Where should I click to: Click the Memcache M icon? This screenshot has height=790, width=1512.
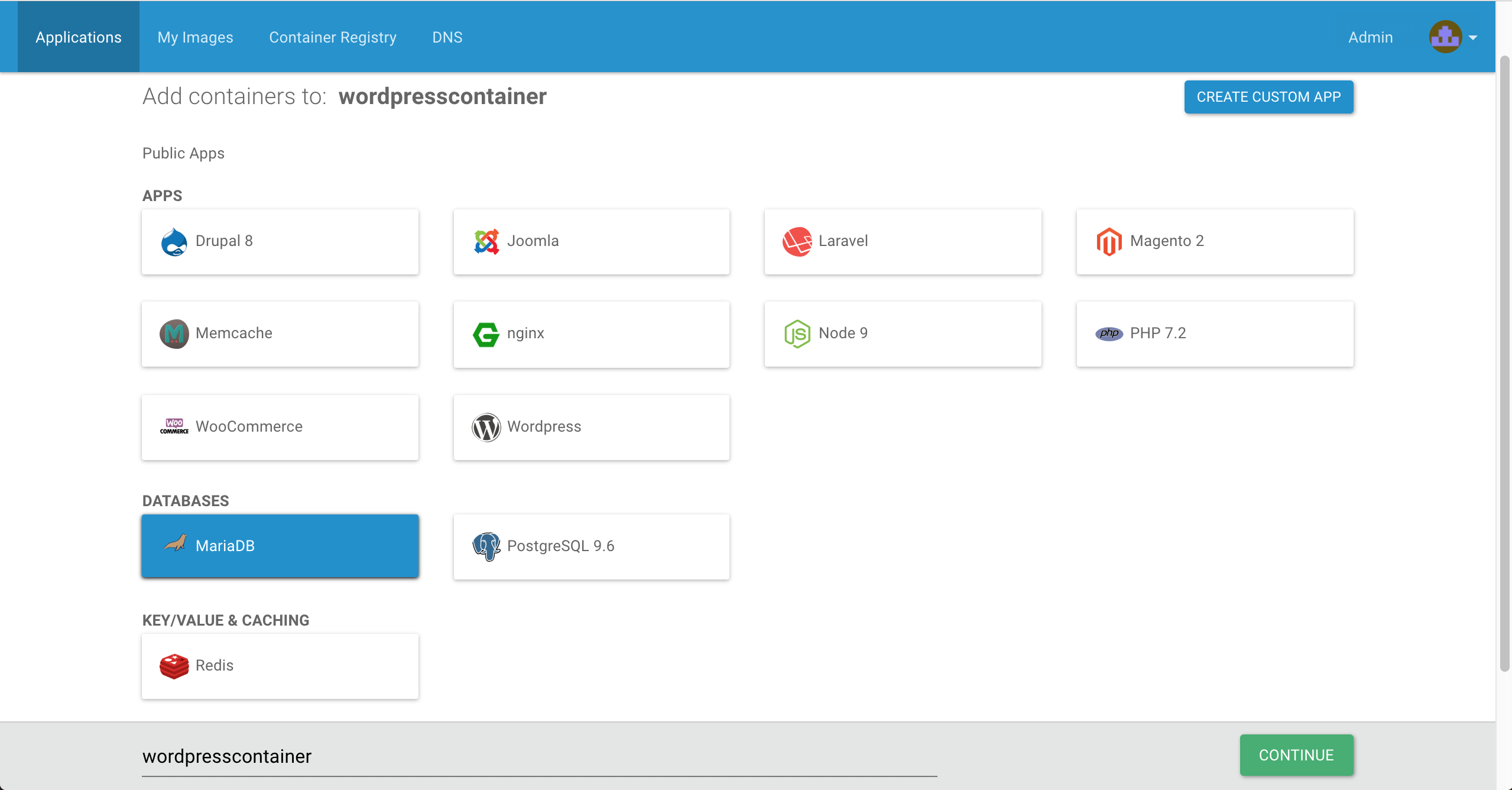[174, 334]
